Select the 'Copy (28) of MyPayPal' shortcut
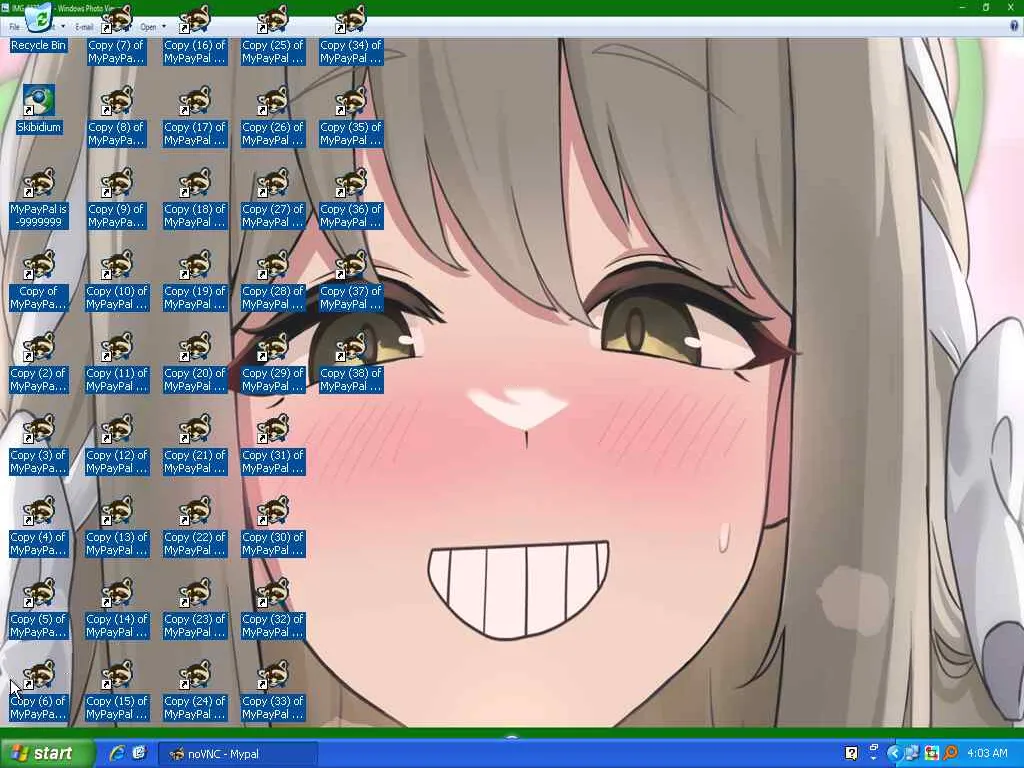Screen dimensions: 1024x768 (x=273, y=281)
